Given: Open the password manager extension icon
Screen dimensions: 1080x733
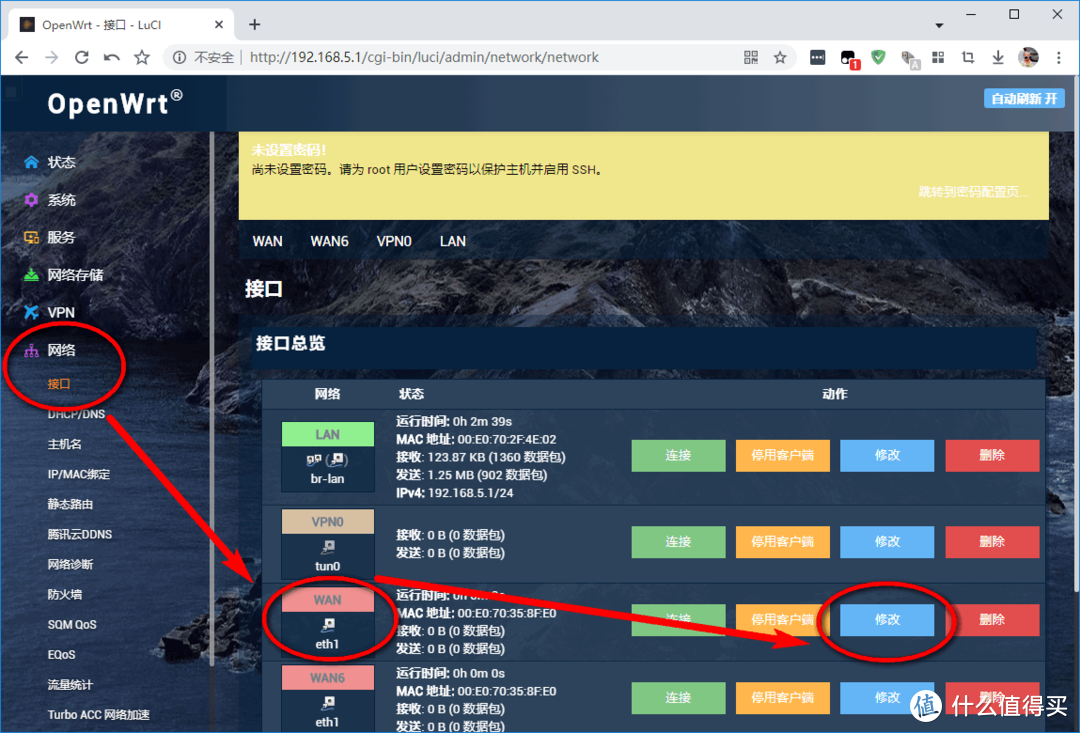Looking at the screenshot, I should point(818,58).
